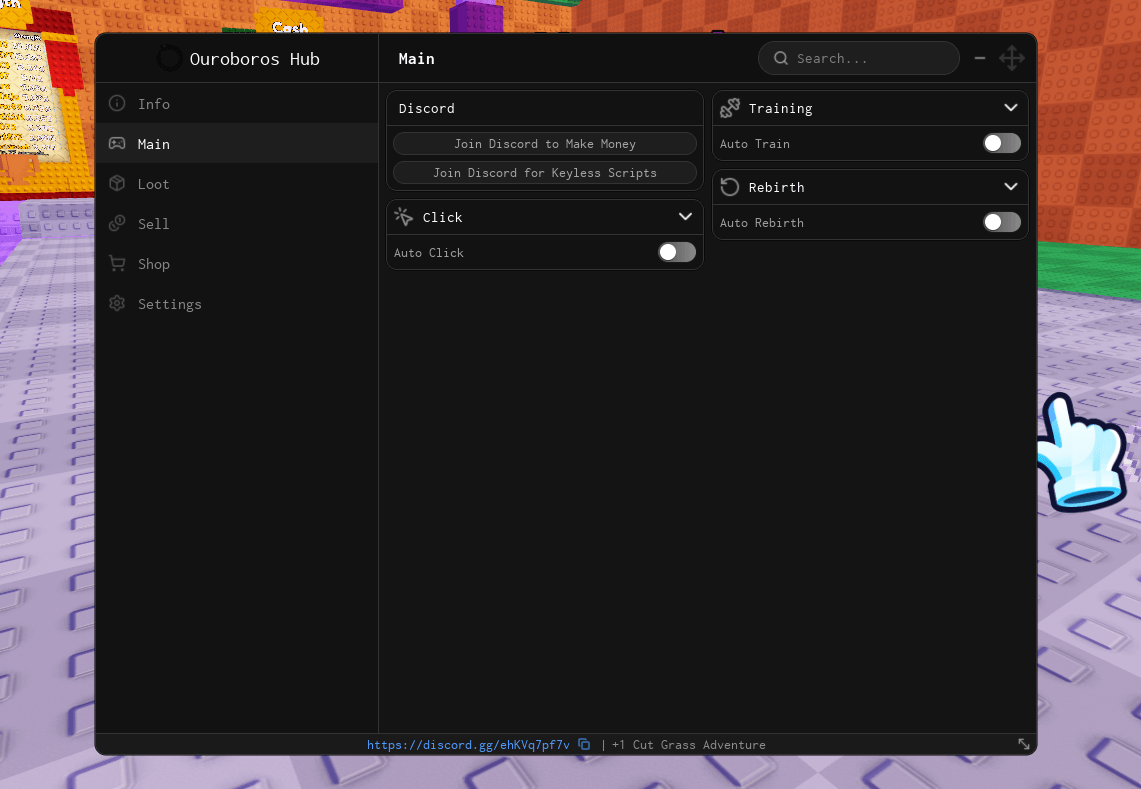
Task: Click the Info circle icon in sidebar
Action: (117, 103)
